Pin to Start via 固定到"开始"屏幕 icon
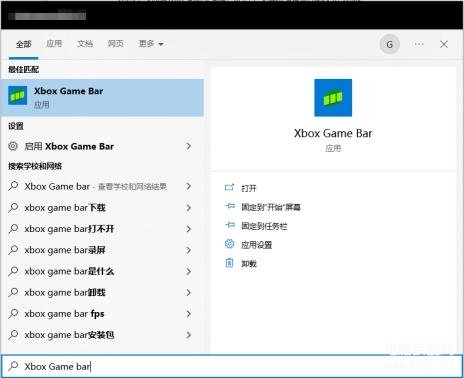Image resolution: width=464 pixels, height=378 pixels. [x=230, y=206]
